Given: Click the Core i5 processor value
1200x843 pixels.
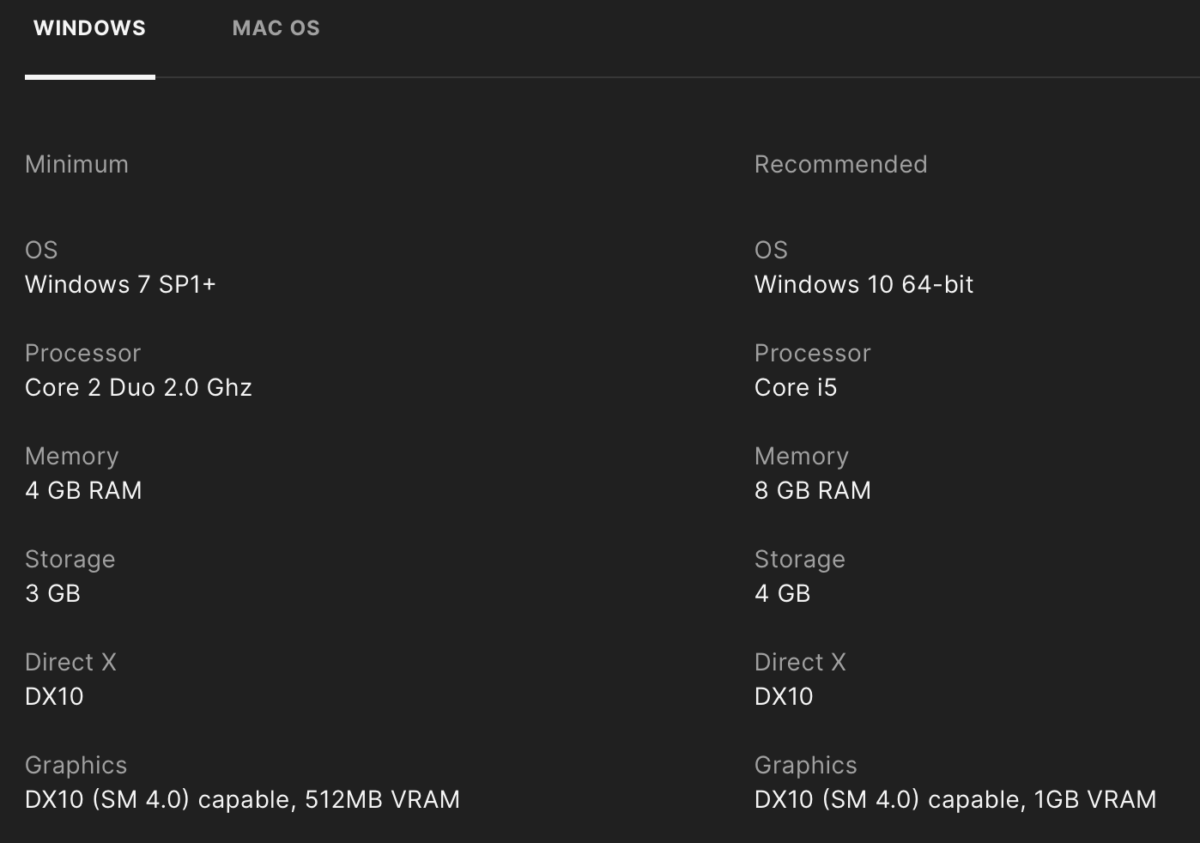Looking at the screenshot, I should (795, 387).
